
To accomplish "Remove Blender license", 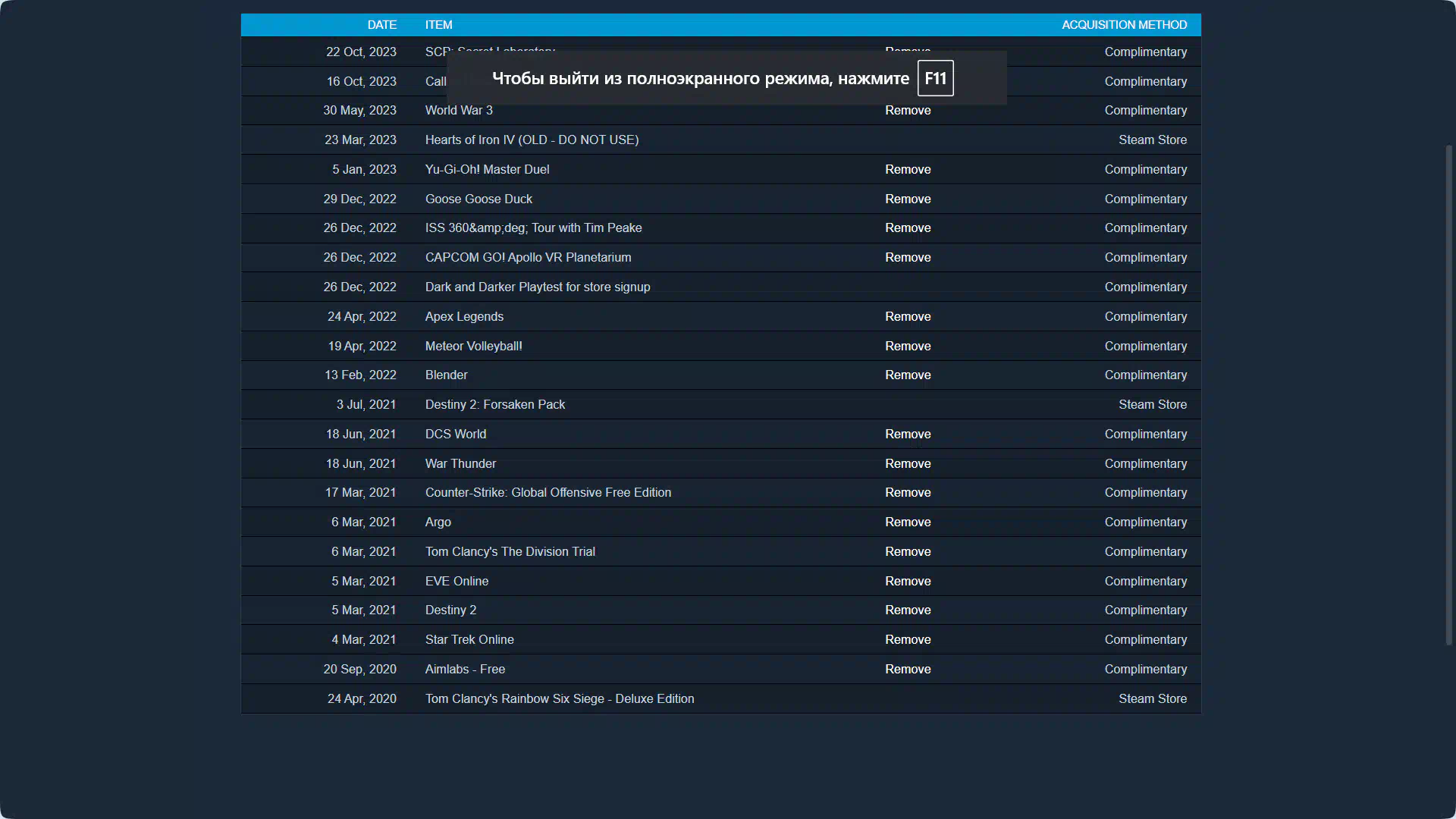I will (x=908, y=375).
